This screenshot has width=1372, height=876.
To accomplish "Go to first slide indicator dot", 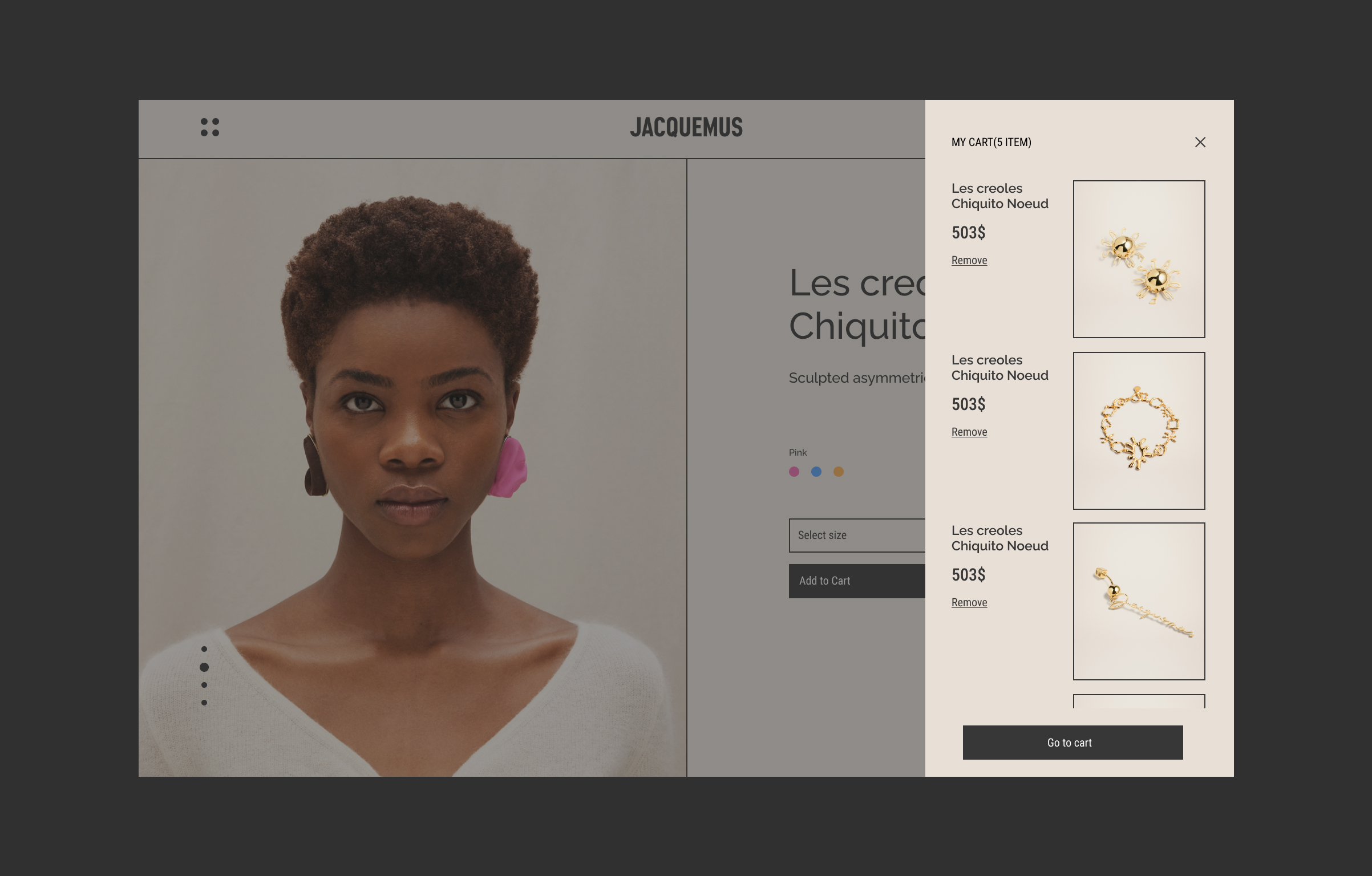I will click(x=204, y=649).
